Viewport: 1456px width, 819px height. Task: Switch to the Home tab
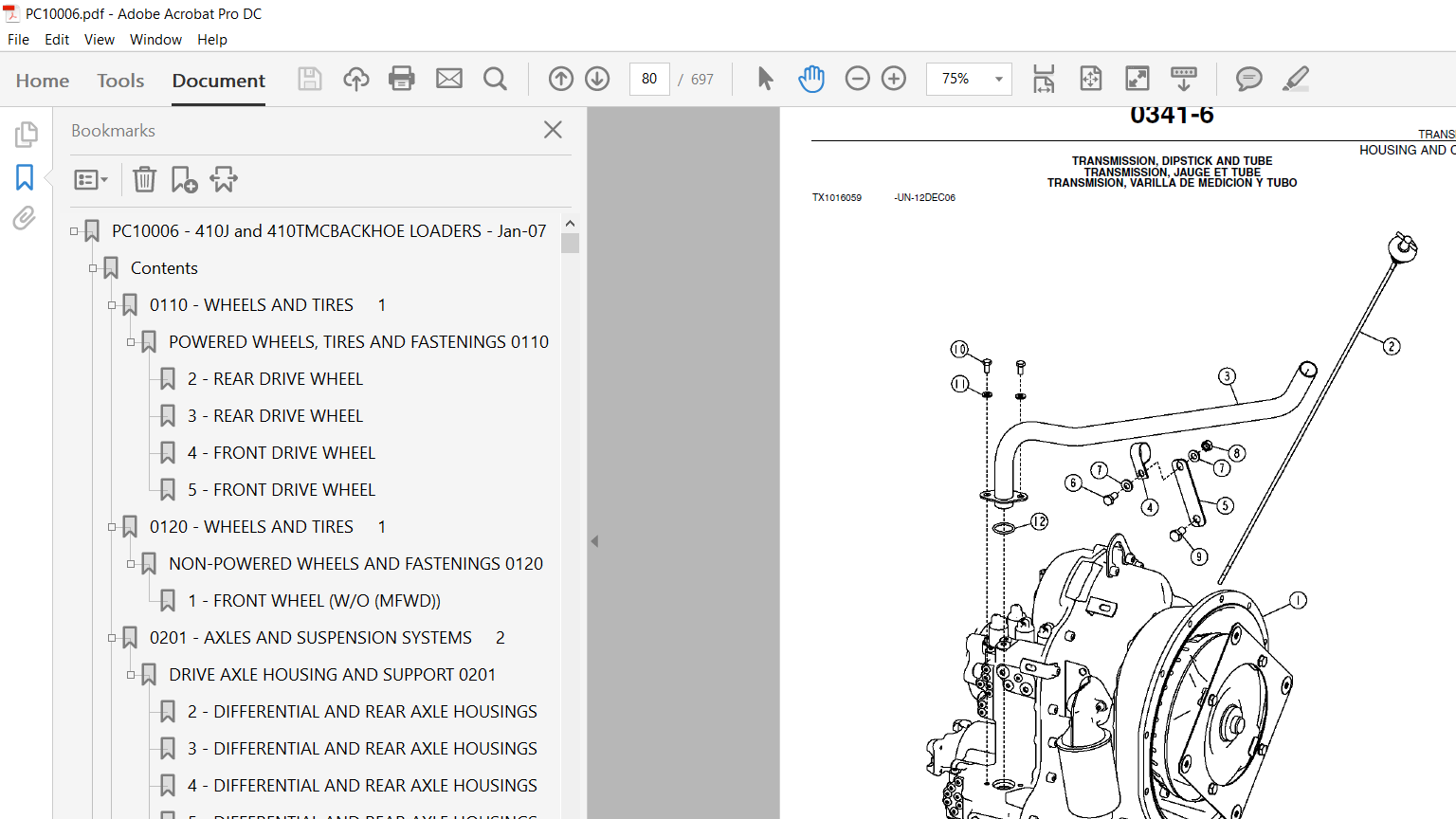43,81
